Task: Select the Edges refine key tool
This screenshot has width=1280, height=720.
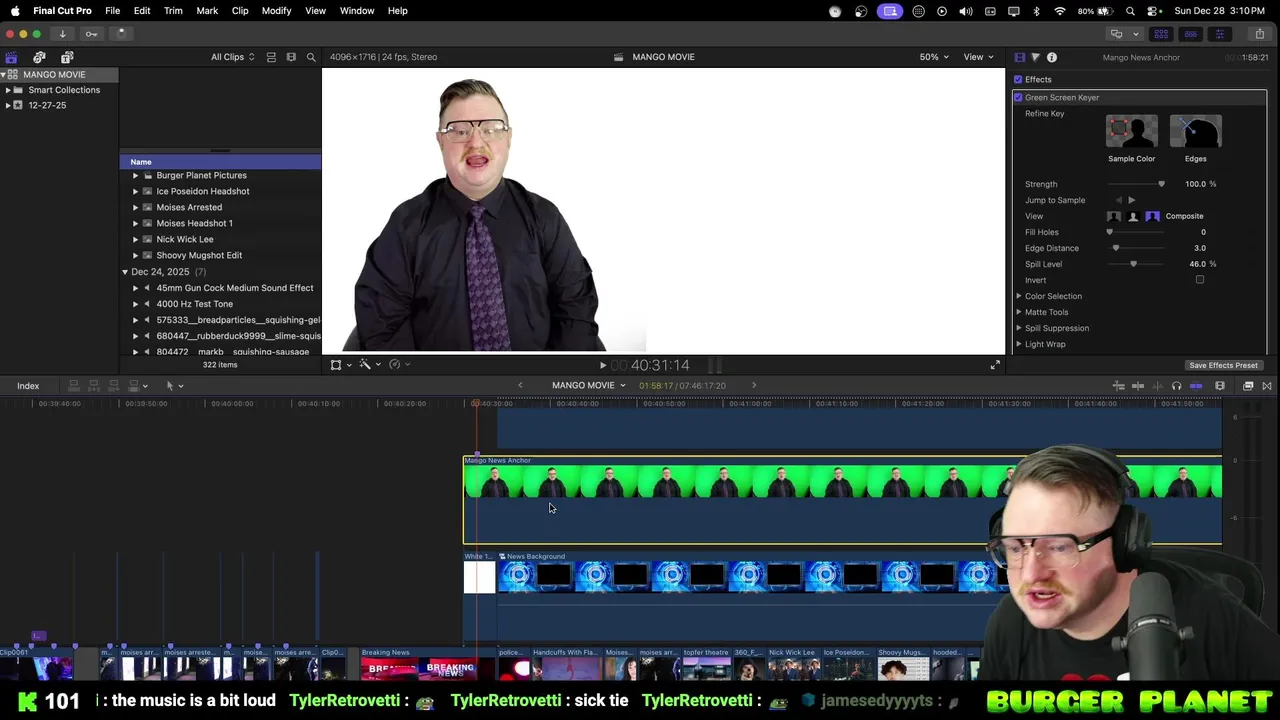Action: pyautogui.click(x=1195, y=132)
